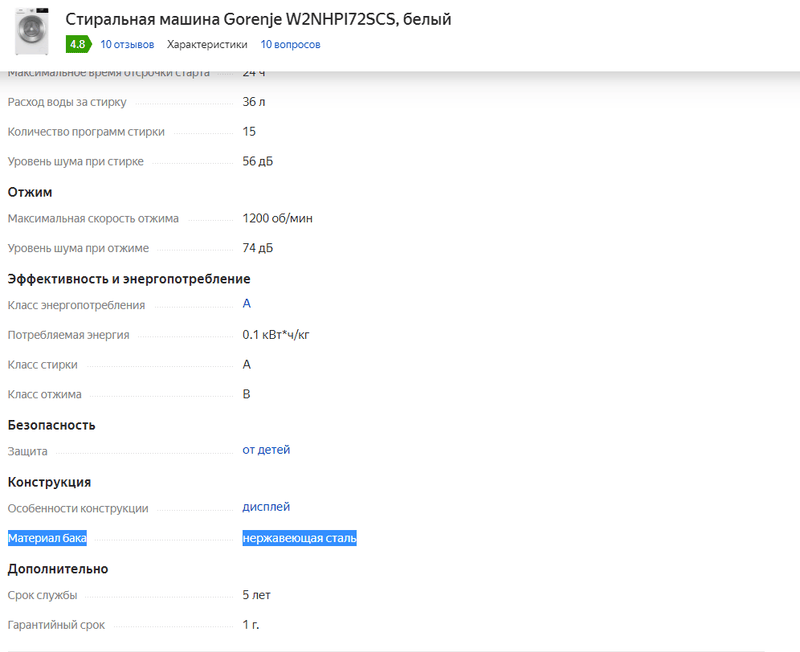Open the от детей protection link
The image size is (800, 652).
tap(266, 450)
